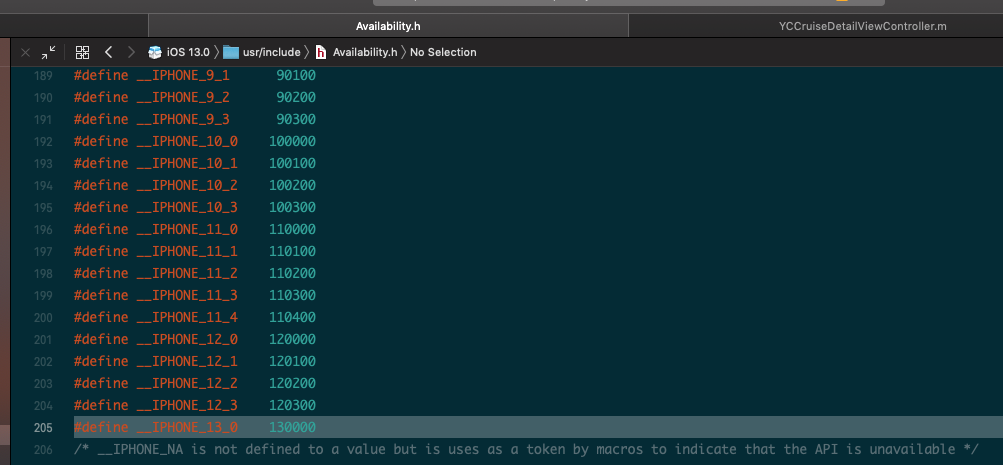Open the usr/include breadcrumb

271,52
